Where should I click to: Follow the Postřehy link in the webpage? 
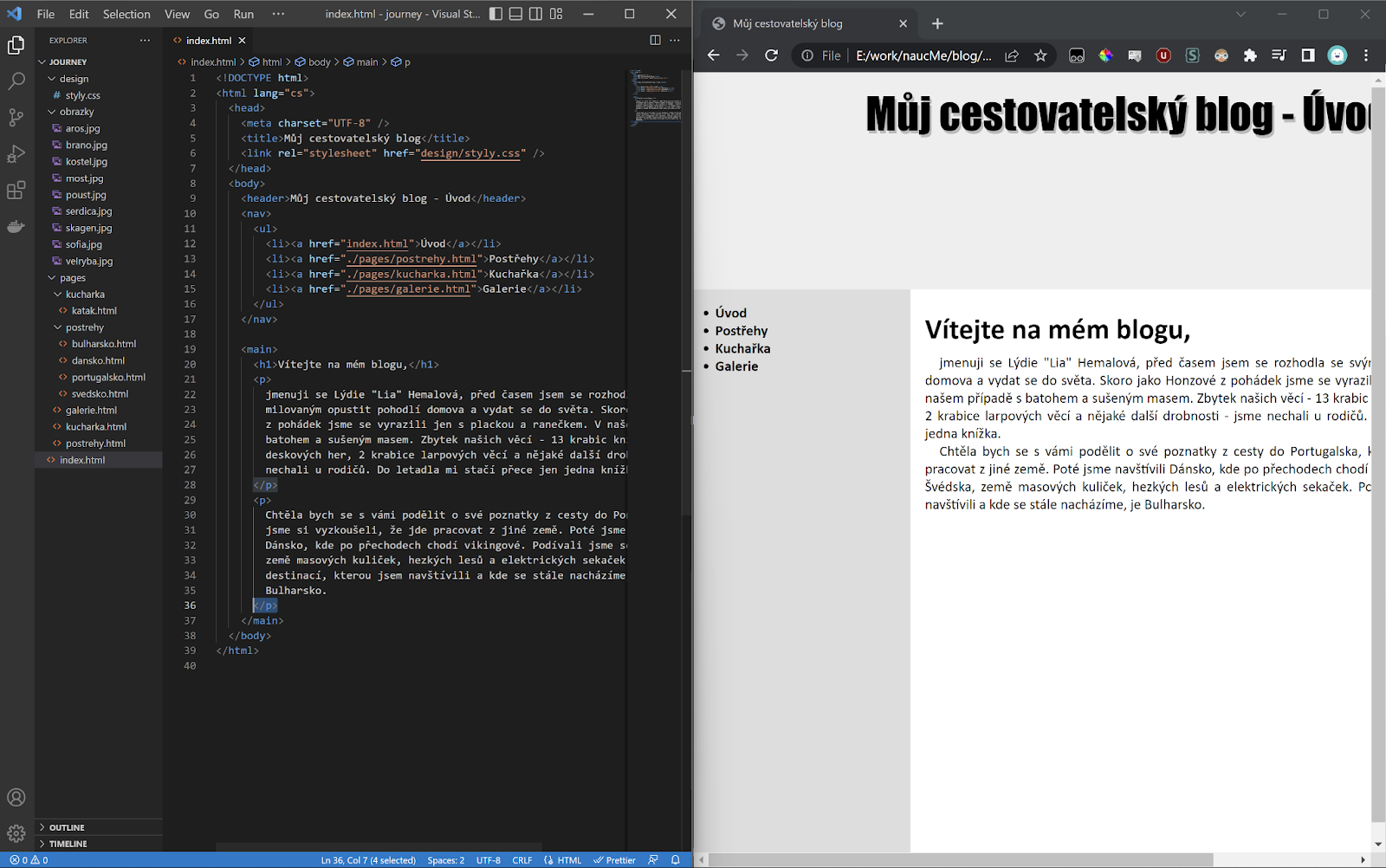pyautogui.click(x=741, y=331)
